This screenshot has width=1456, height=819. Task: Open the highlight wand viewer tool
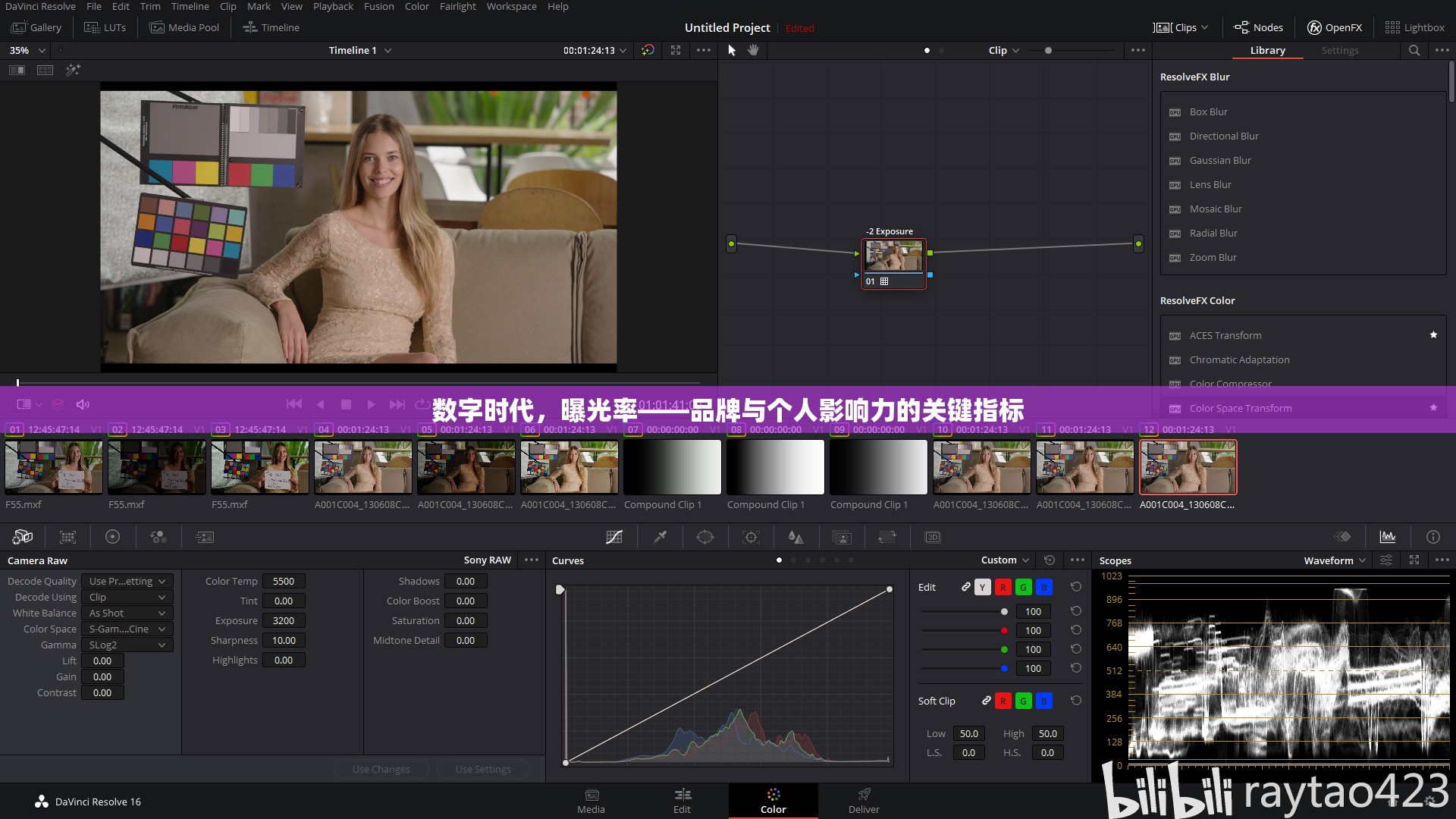coord(73,70)
